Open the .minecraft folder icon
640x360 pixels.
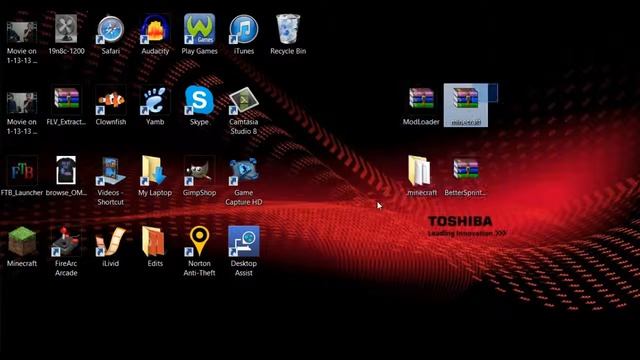pyautogui.click(x=420, y=171)
